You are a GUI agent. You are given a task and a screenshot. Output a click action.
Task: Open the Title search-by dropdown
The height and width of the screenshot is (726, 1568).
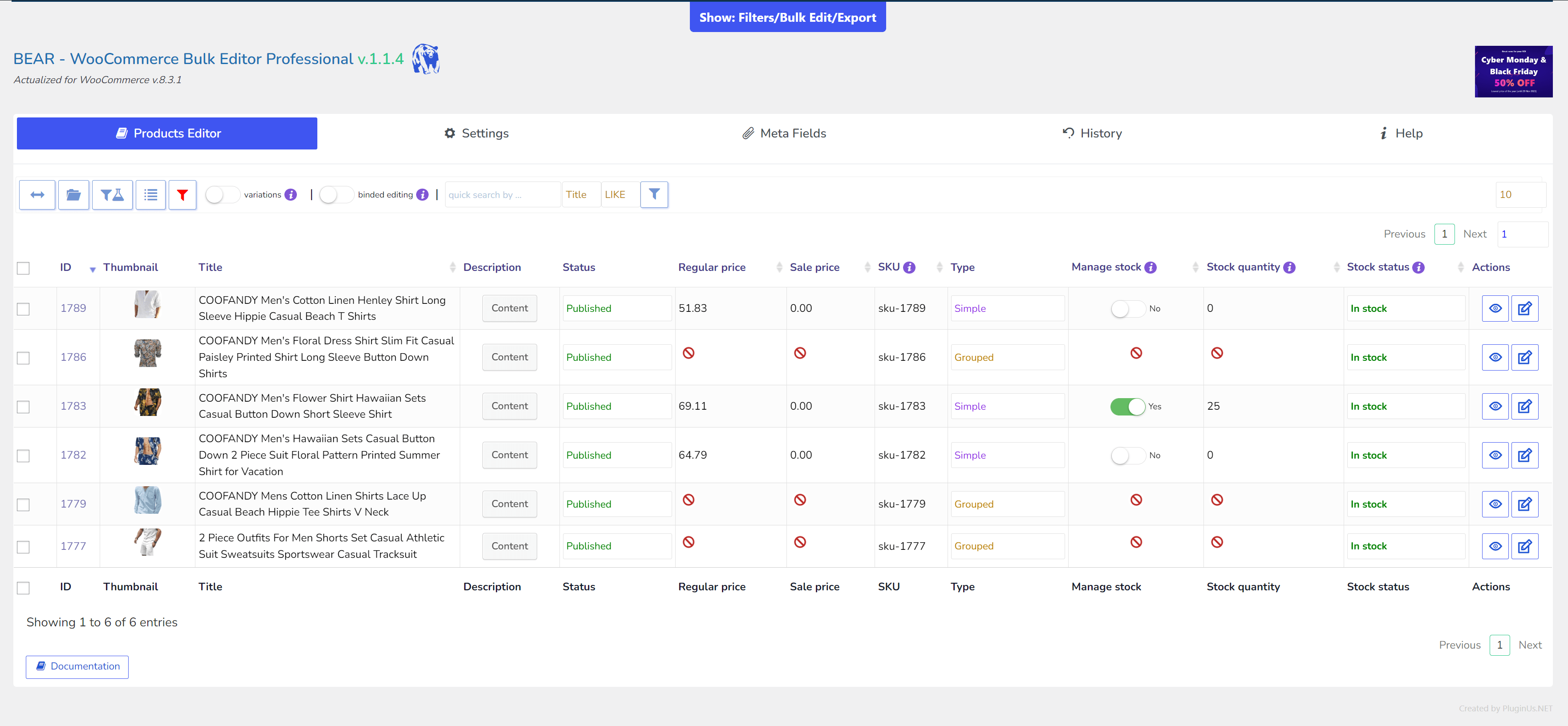tap(581, 195)
